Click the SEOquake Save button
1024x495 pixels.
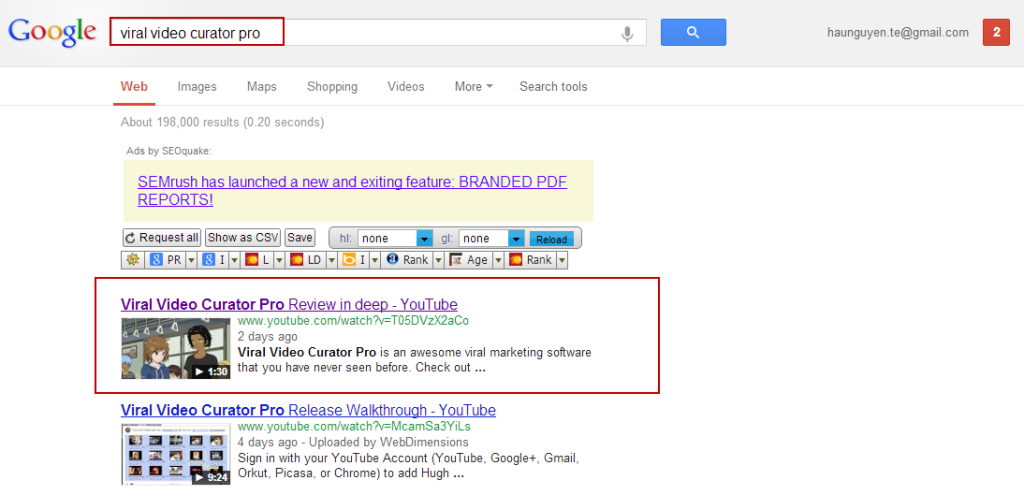click(x=300, y=237)
